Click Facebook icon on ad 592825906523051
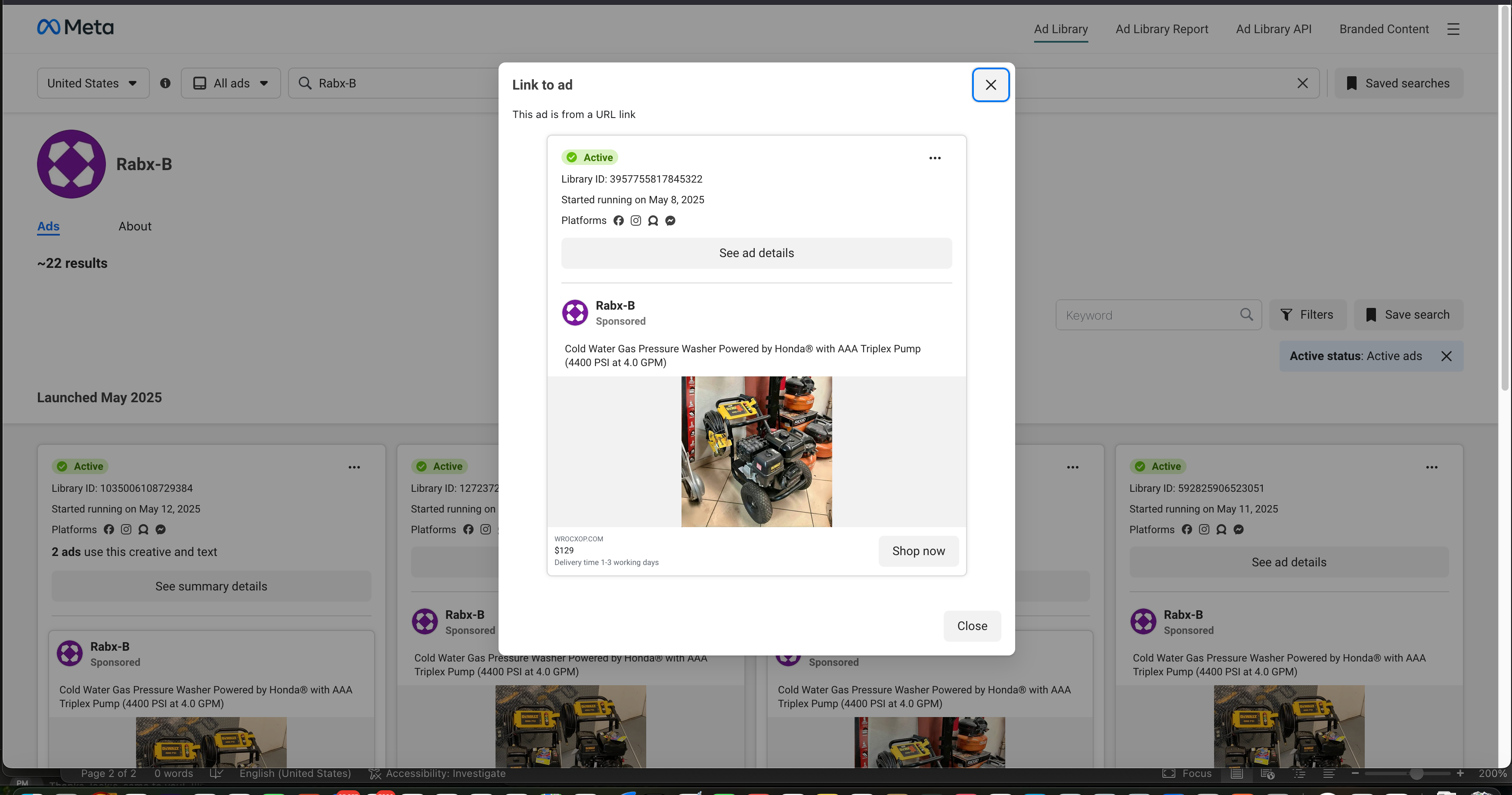Screen dimensions: 1512x795 pos(1186,530)
